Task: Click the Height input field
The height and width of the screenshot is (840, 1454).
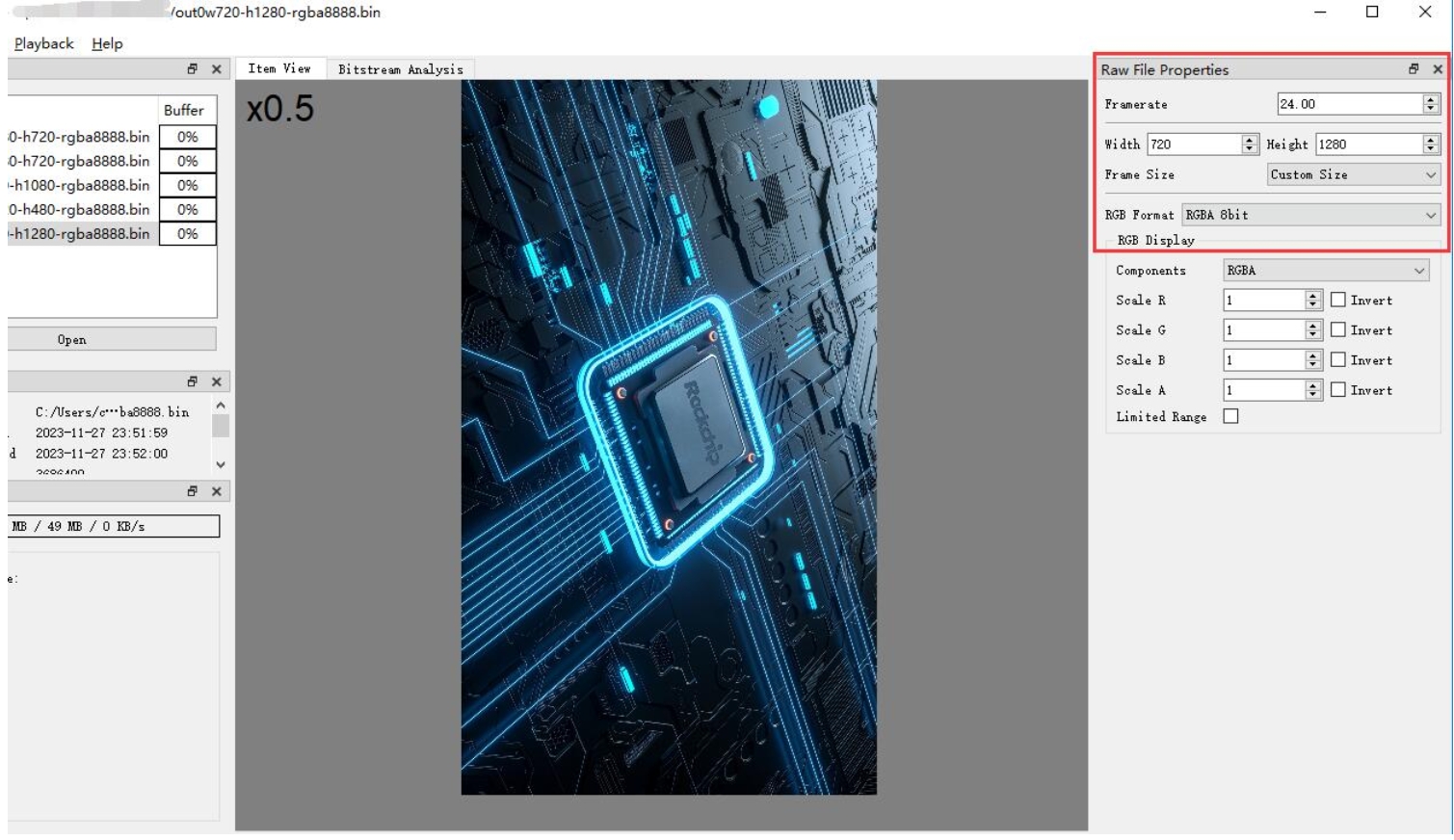Action: (x=1368, y=144)
